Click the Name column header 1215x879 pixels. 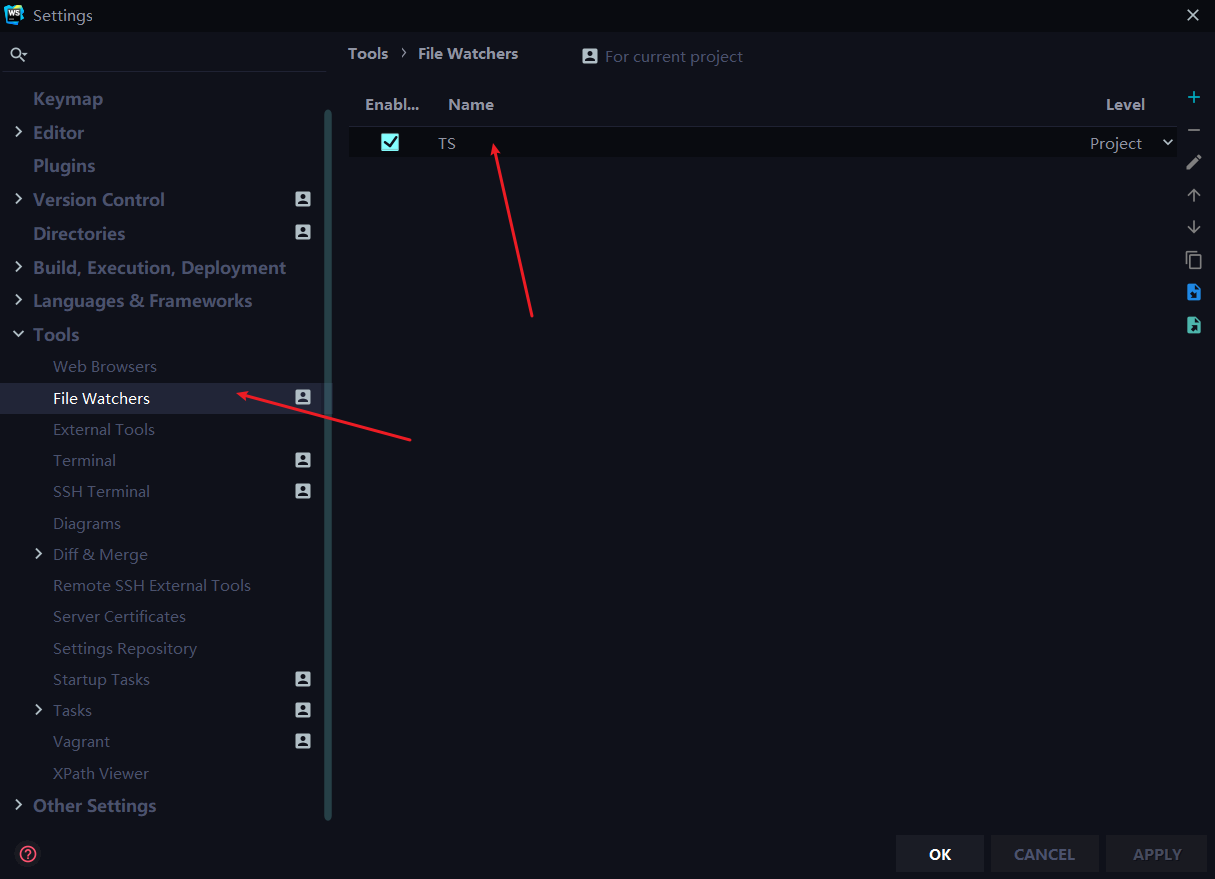click(471, 104)
